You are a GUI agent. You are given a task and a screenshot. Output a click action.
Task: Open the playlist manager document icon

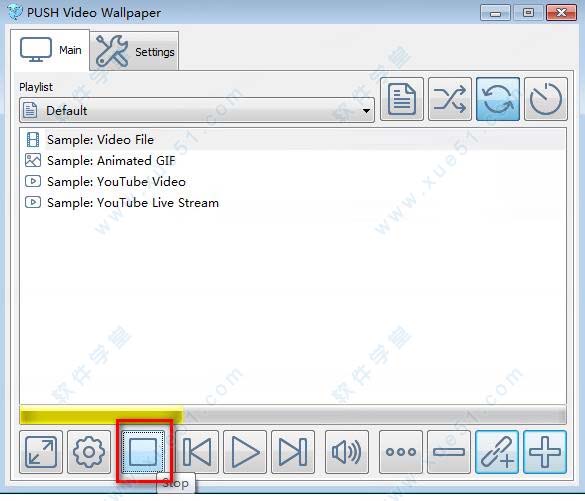pyautogui.click(x=402, y=99)
